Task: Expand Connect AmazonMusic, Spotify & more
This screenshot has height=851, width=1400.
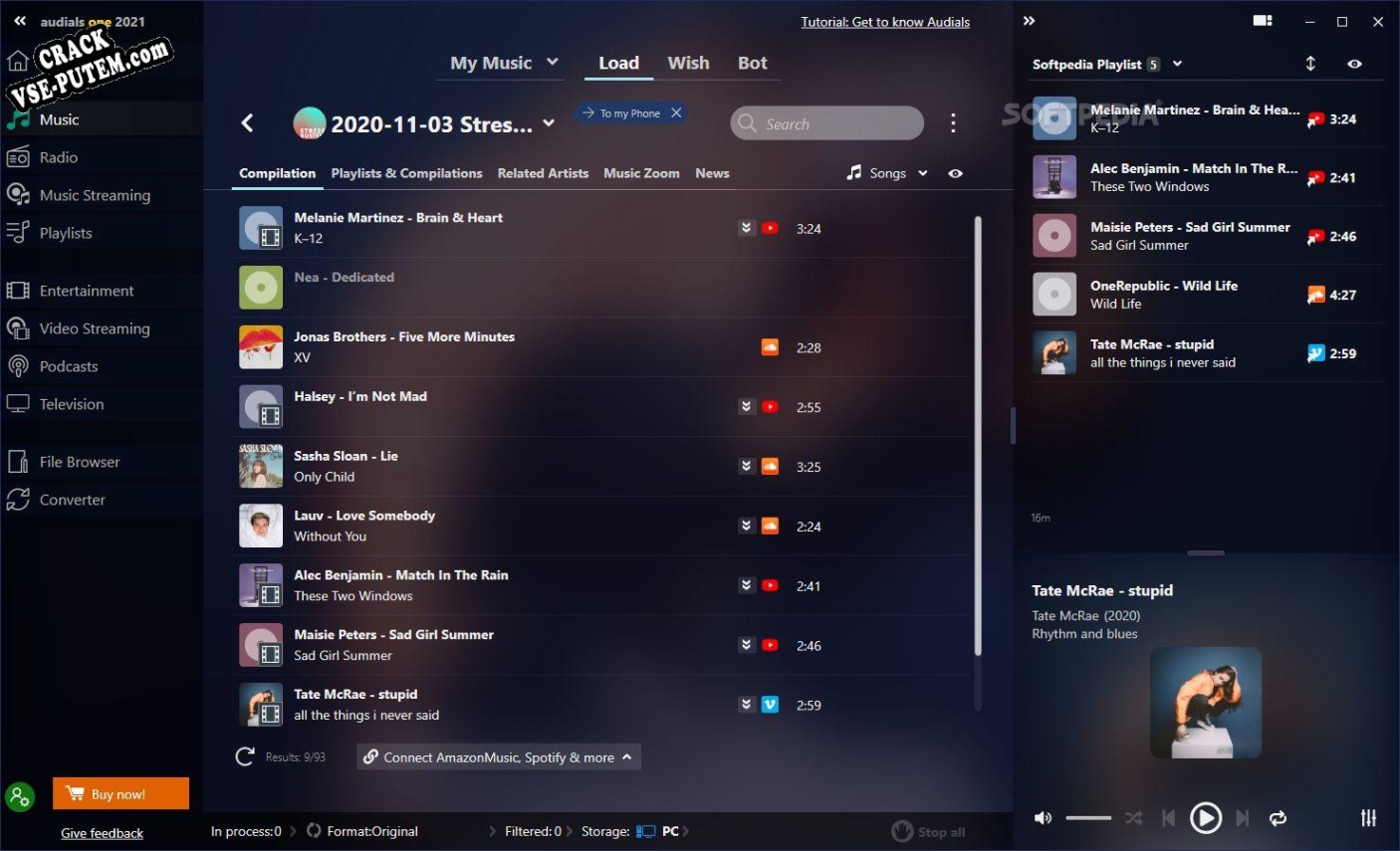Action: point(627,757)
